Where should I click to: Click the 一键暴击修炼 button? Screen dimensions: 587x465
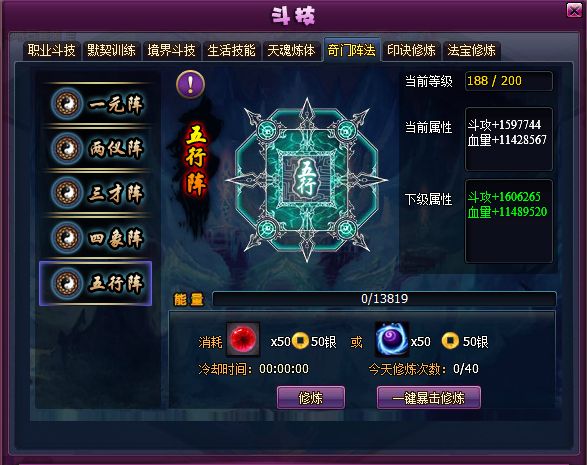(x=429, y=398)
